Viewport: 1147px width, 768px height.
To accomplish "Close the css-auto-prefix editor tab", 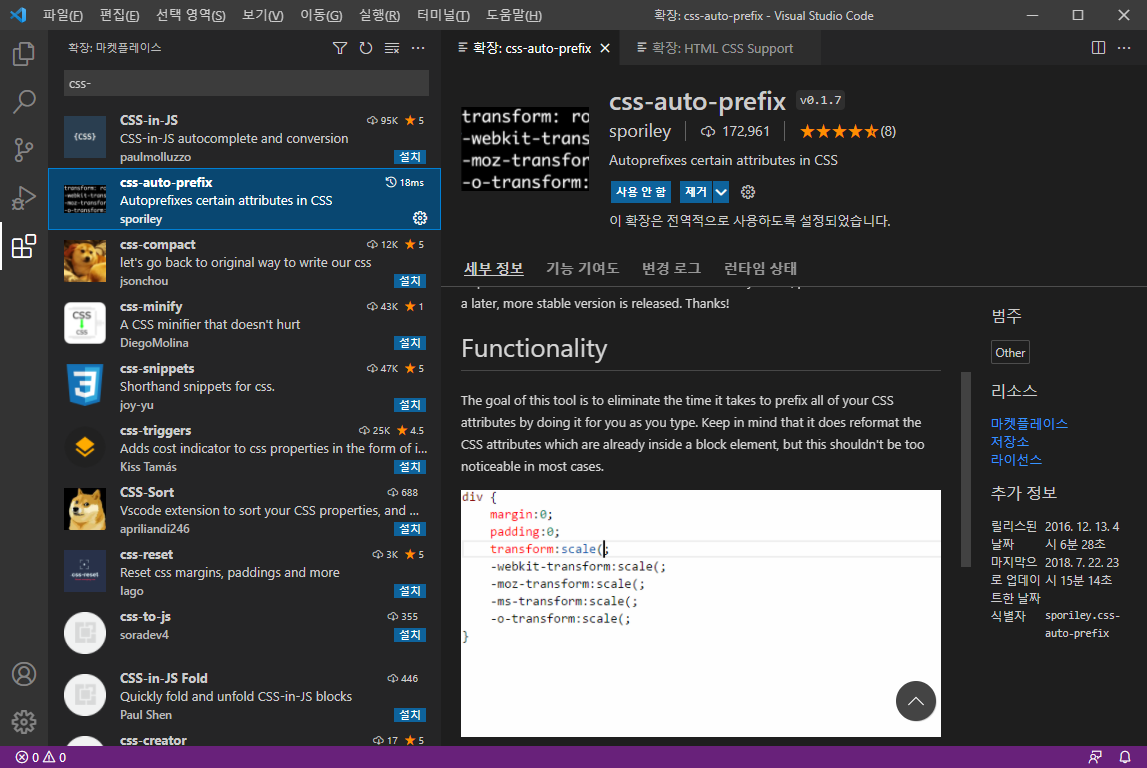I will tap(605, 48).
